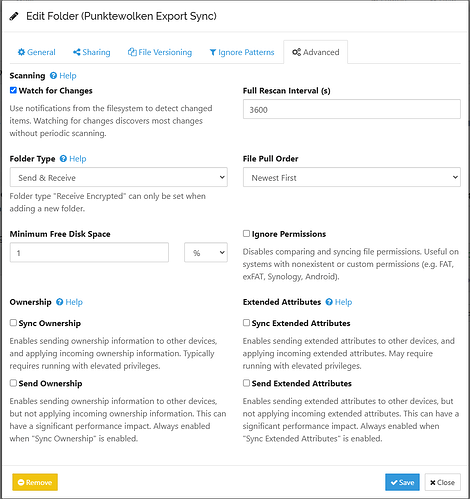Open the Ignore Patterns tab
Viewport: 470px width, 499px height.
(x=242, y=52)
